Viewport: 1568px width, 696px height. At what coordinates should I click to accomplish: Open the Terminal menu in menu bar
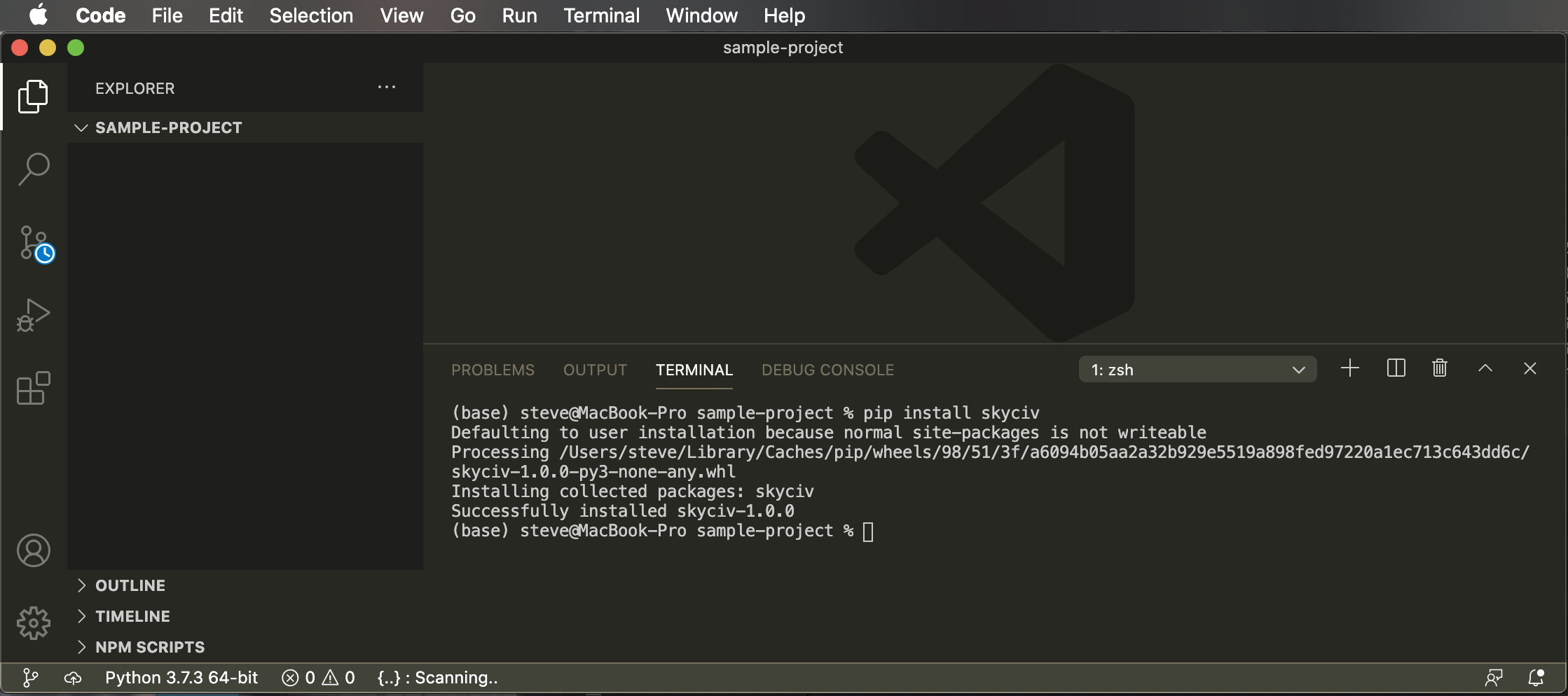pyautogui.click(x=601, y=15)
